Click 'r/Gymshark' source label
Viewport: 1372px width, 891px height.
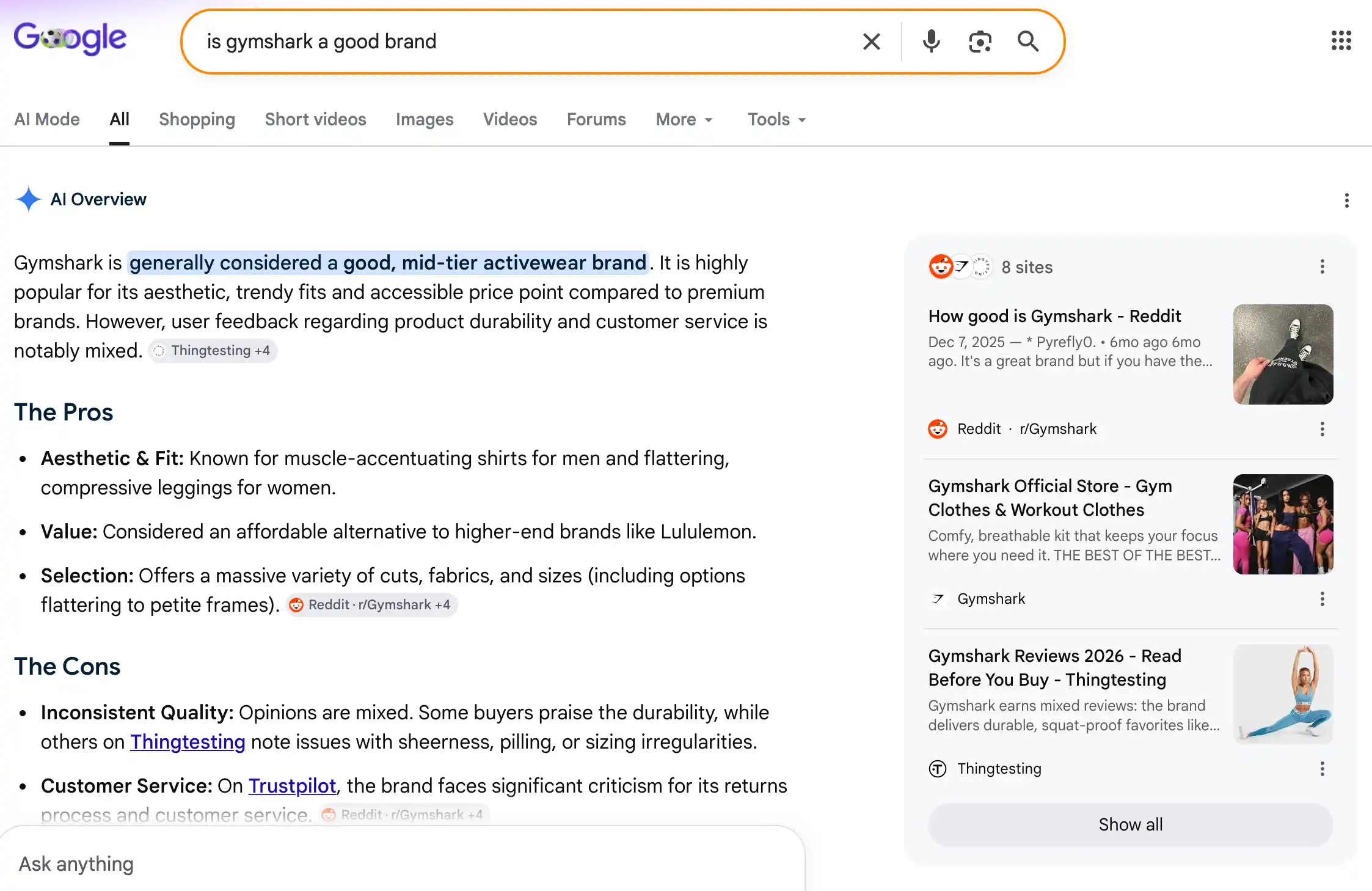(x=1058, y=429)
